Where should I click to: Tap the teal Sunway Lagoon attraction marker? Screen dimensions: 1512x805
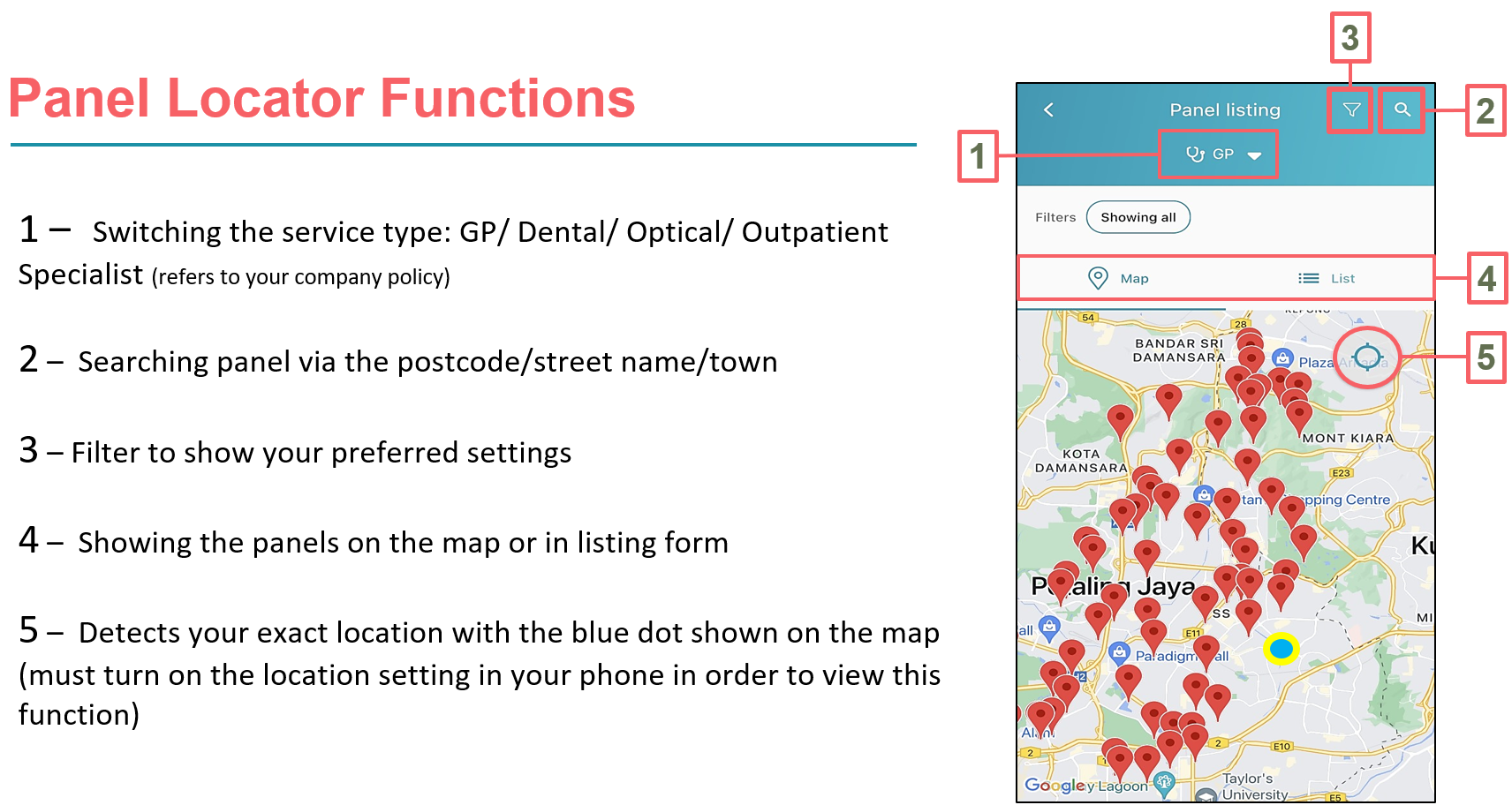(1164, 781)
